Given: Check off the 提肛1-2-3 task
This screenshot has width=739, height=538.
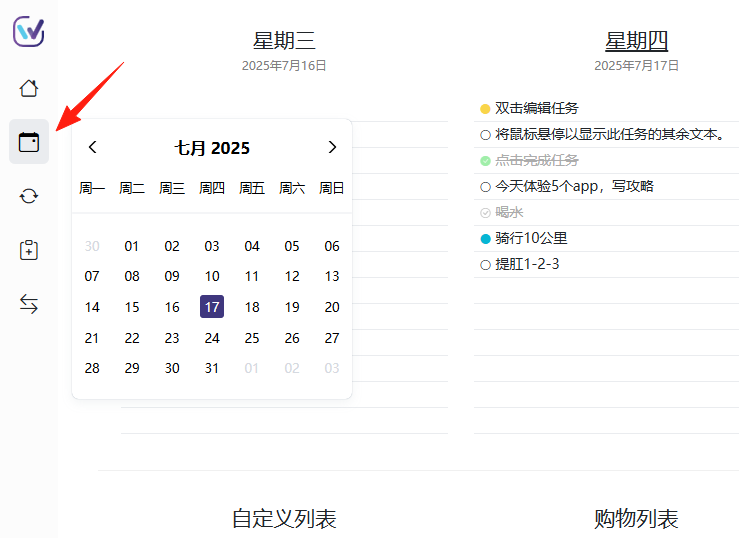Looking at the screenshot, I should pyautogui.click(x=485, y=265).
